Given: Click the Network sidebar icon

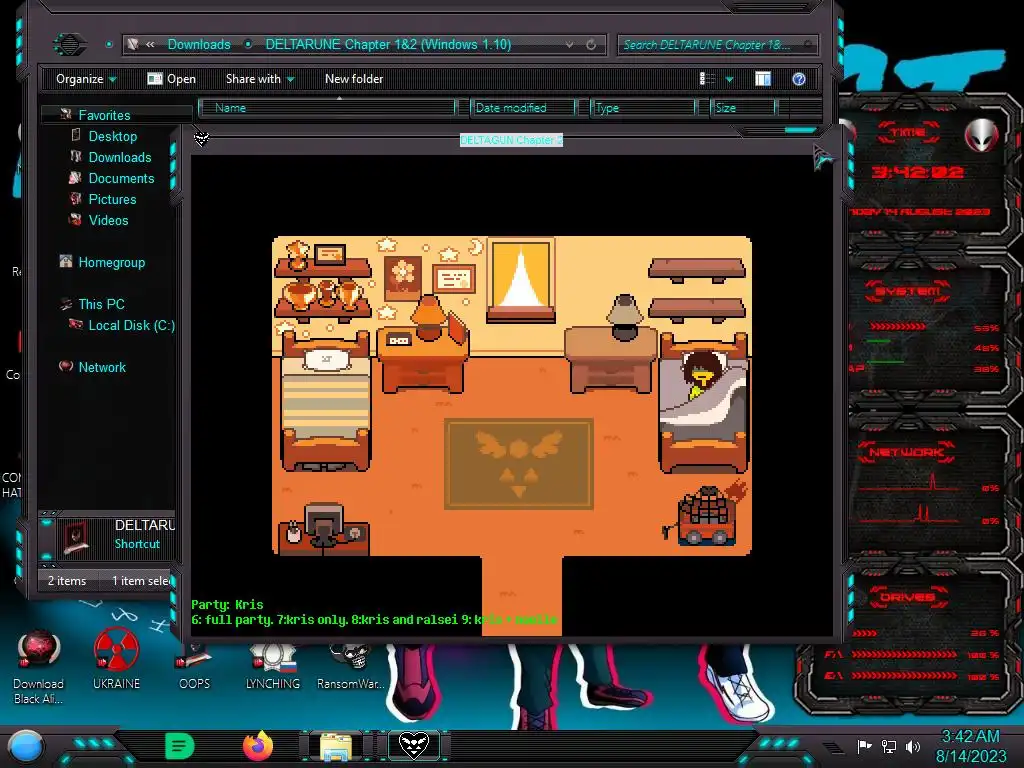Looking at the screenshot, I should pyautogui.click(x=65, y=366).
